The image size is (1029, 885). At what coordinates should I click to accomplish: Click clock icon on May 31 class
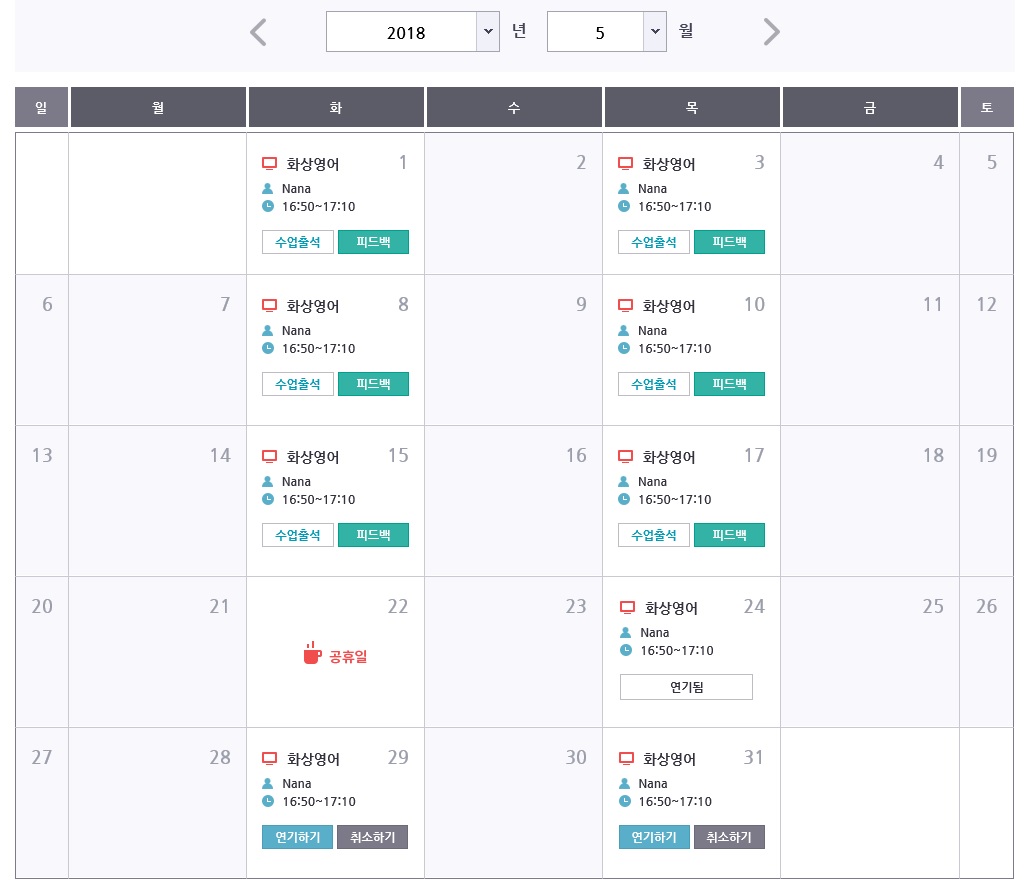click(624, 801)
